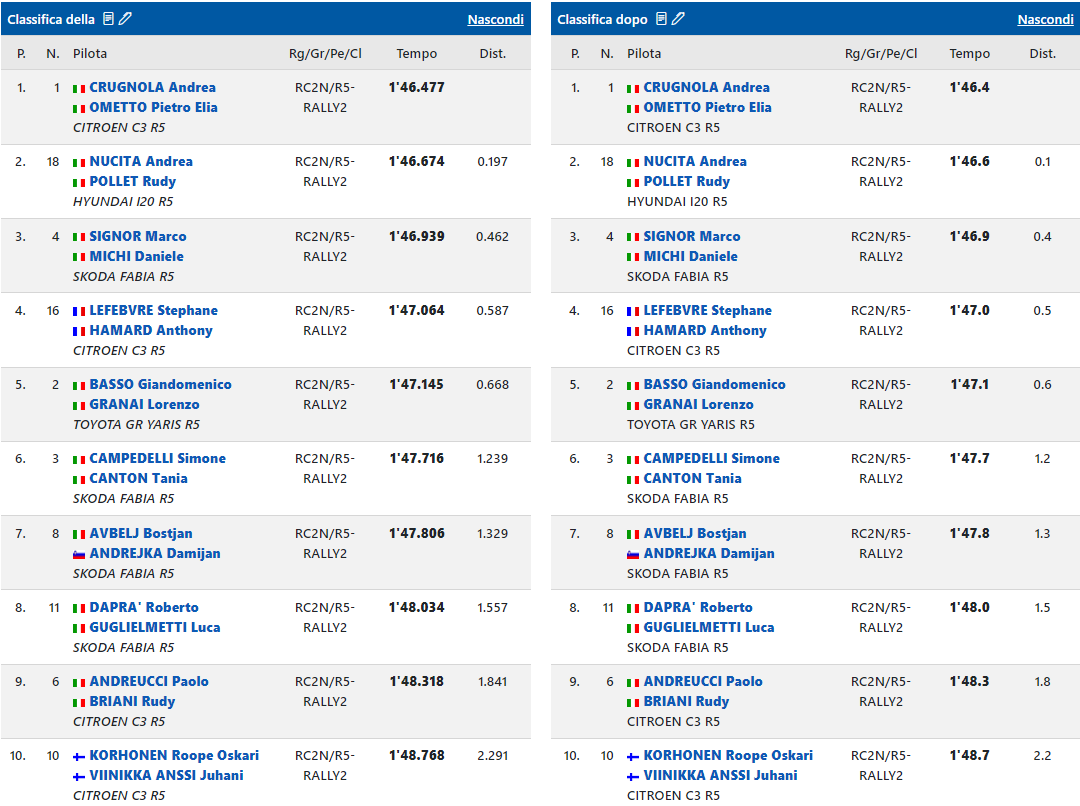1080x806 pixels.
Task: Click Slovenian flag by ANDREJKA in 'Classifica della'
Action: tap(79, 554)
